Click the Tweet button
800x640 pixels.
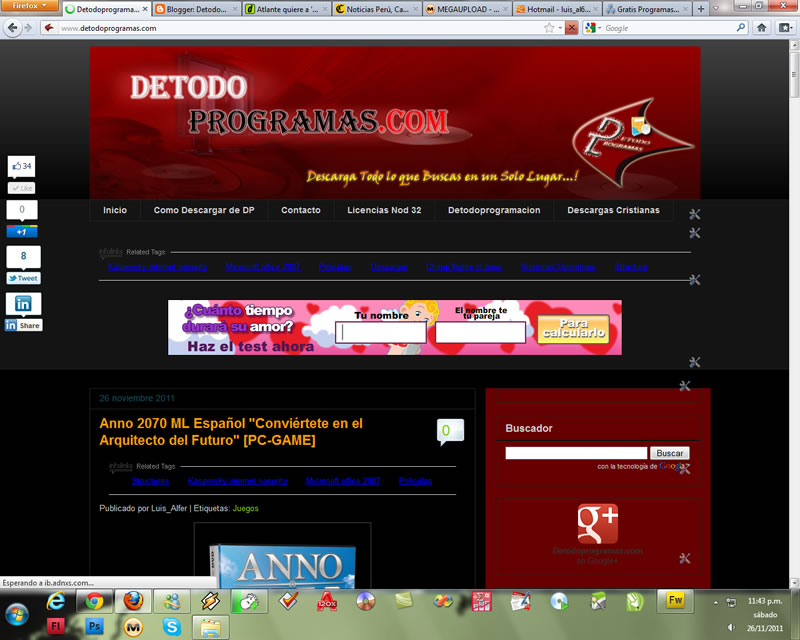(x=23, y=278)
